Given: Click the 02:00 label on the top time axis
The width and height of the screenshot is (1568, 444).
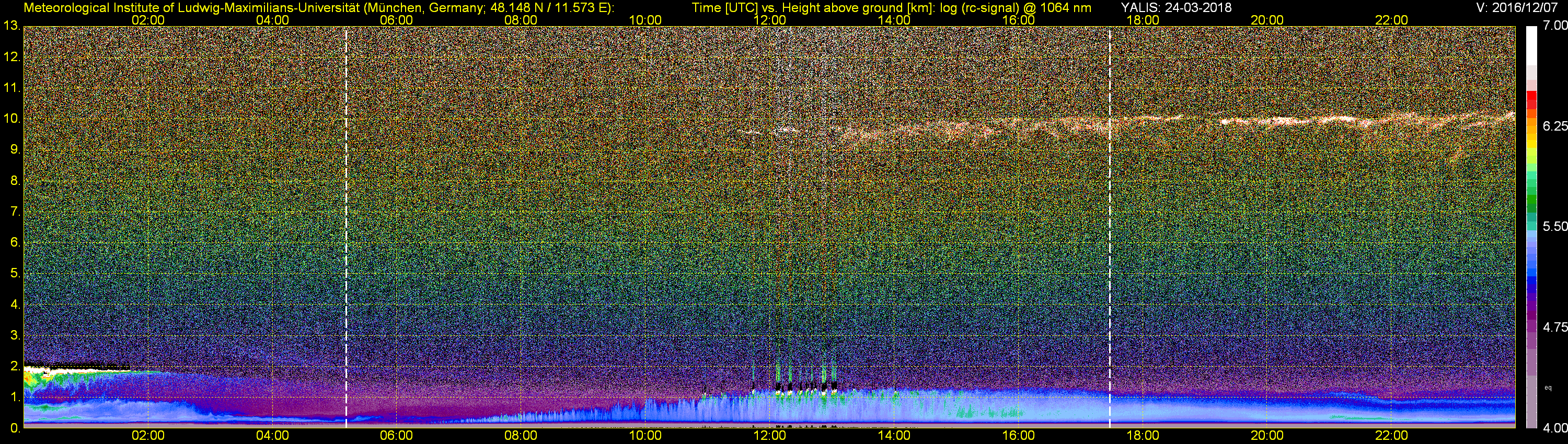Looking at the screenshot, I should 148,20.
